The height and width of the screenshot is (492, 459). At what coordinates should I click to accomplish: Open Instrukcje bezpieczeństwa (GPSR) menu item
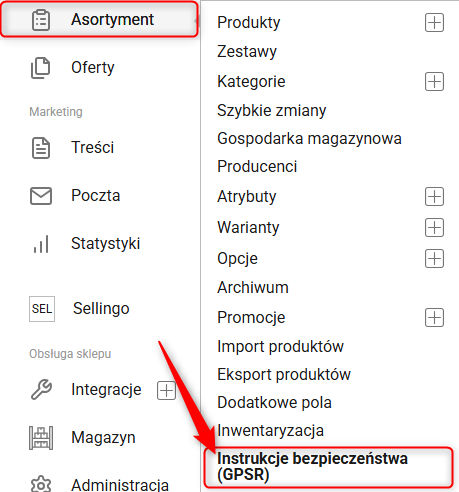(328, 467)
